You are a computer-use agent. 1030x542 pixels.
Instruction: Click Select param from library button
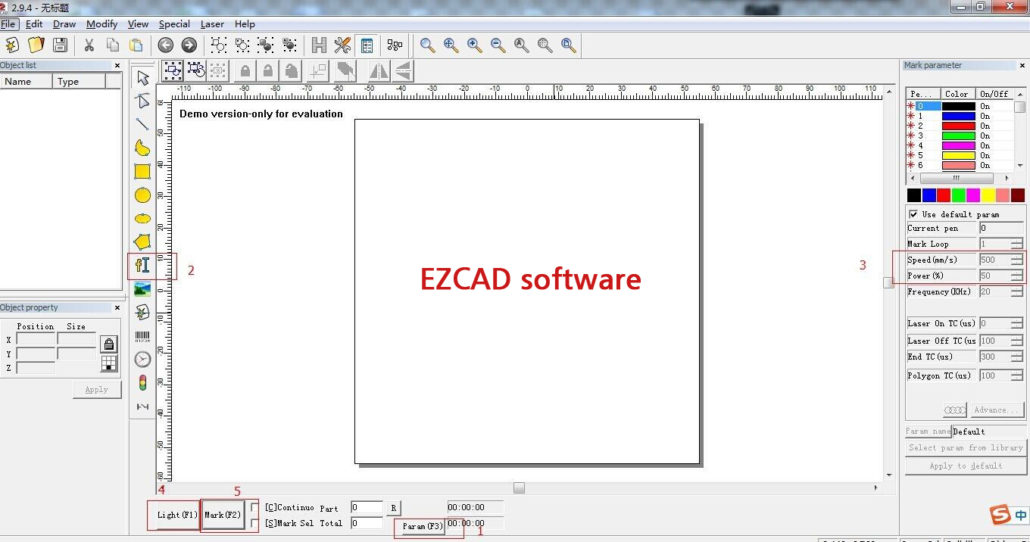coord(965,447)
